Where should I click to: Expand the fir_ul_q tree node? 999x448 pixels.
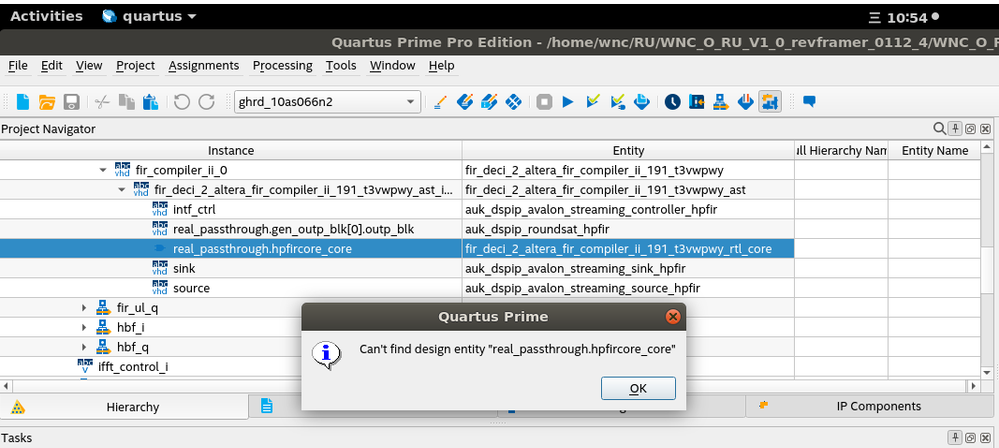(85, 308)
